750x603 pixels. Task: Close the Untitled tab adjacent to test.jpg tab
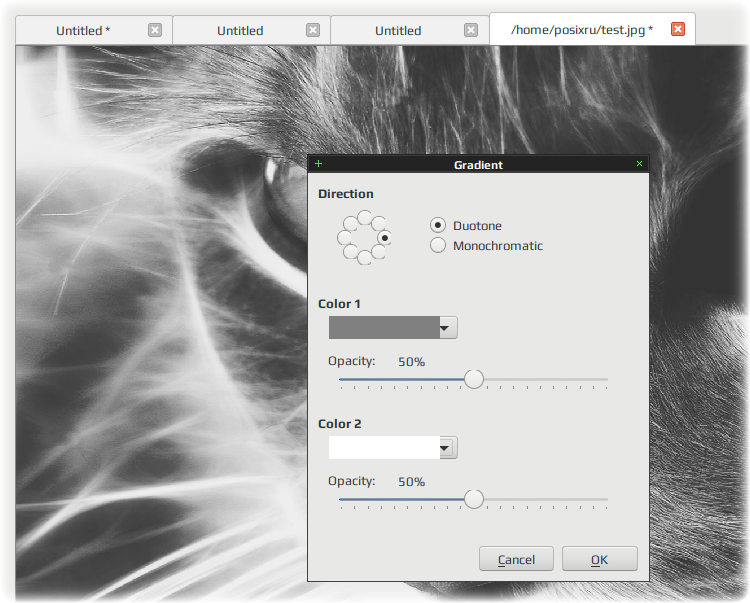pyautogui.click(x=471, y=31)
